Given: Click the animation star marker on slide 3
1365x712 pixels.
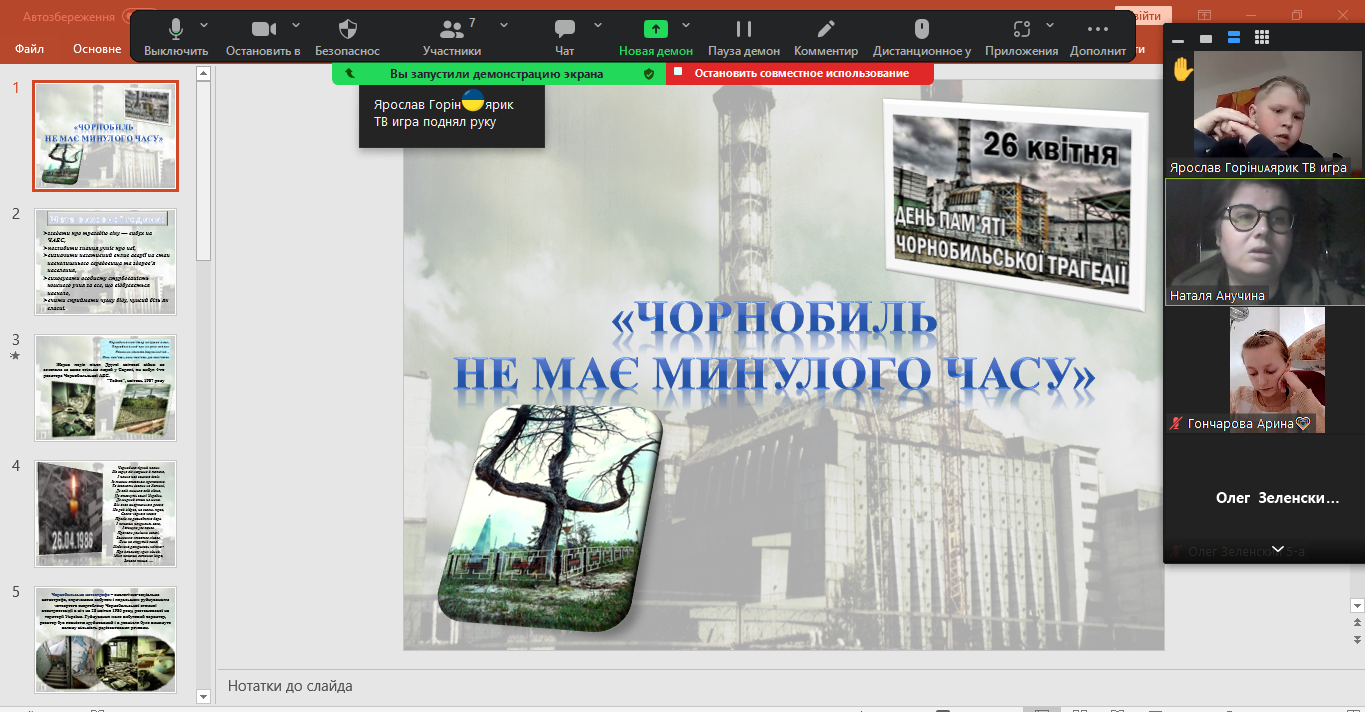Looking at the screenshot, I should point(15,355).
